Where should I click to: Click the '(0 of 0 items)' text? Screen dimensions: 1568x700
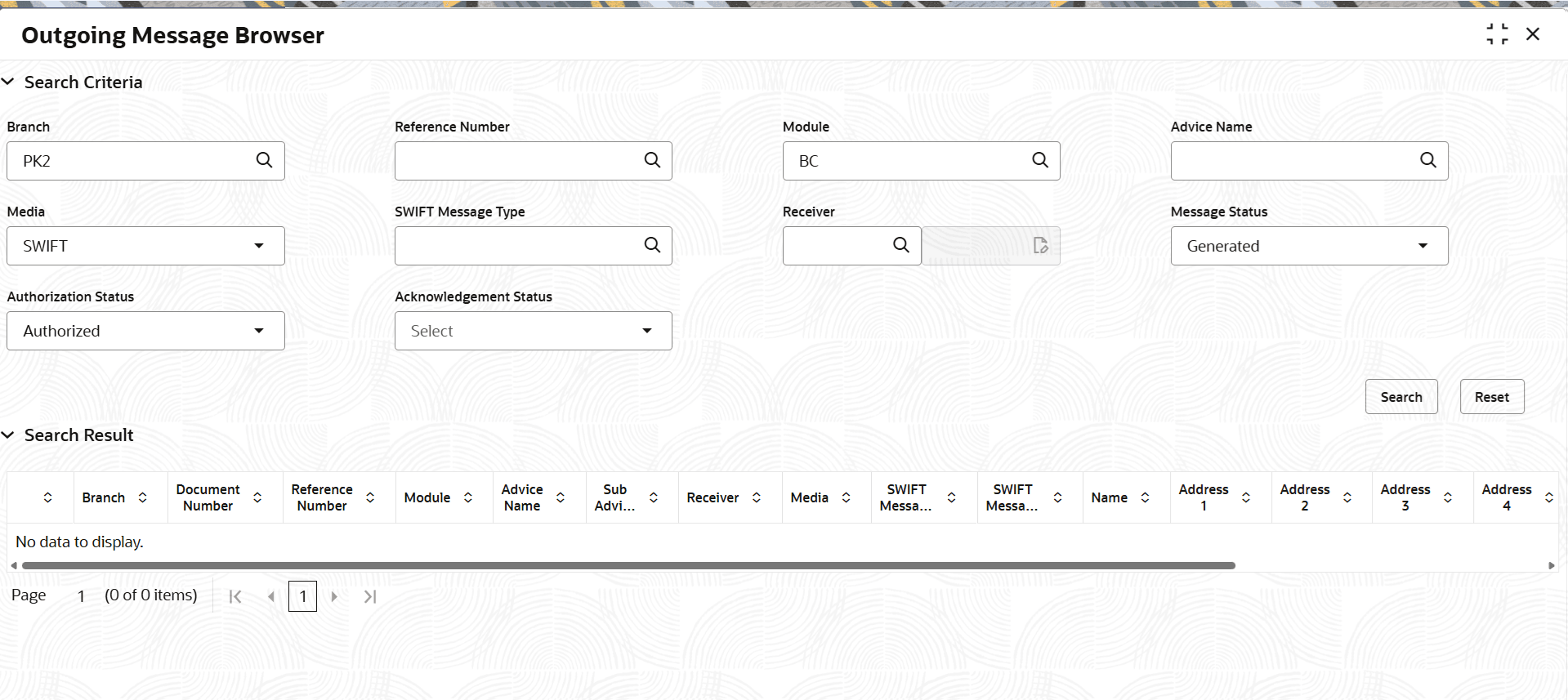151,595
